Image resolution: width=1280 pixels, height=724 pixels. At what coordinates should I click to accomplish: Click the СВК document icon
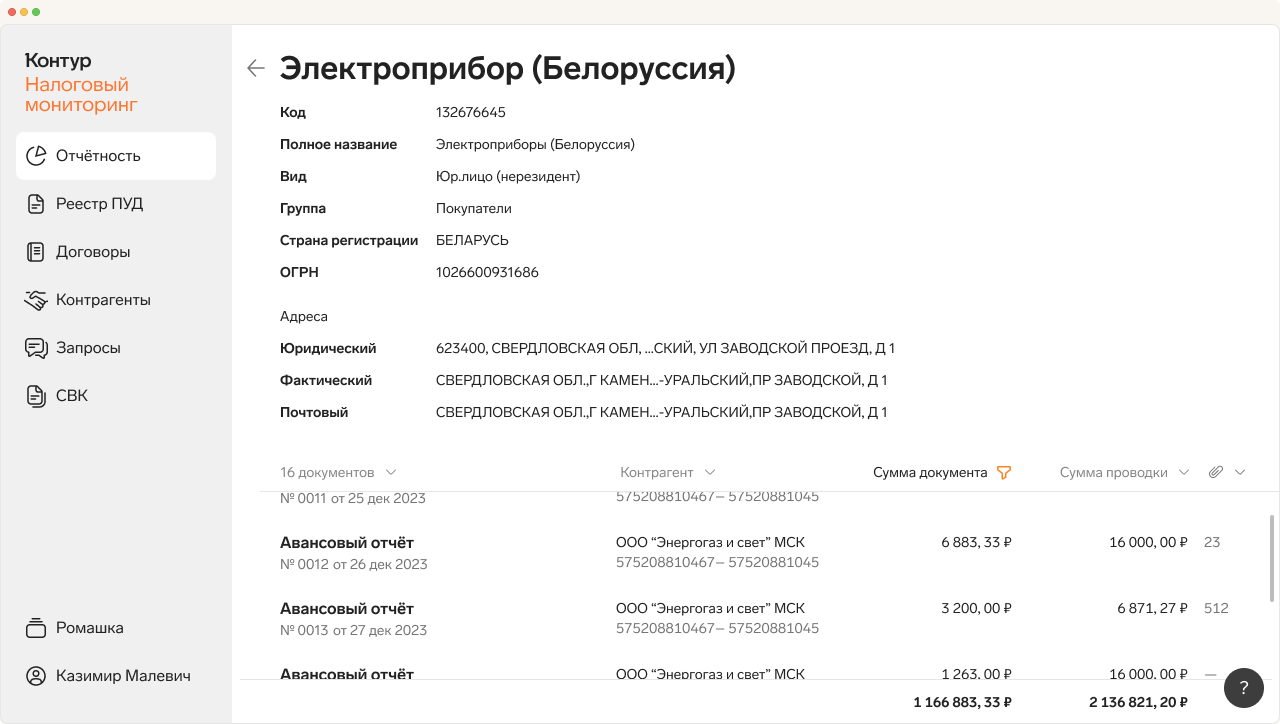click(x=36, y=396)
